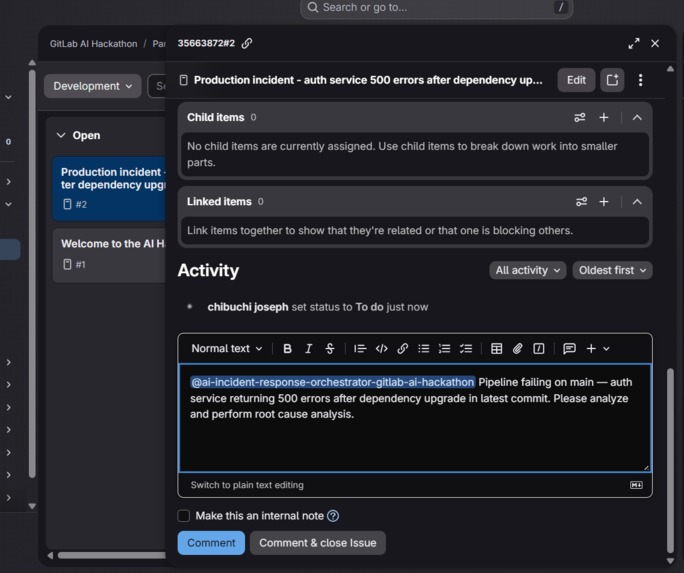Apply bold formatting in comment editor

coord(287,348)
